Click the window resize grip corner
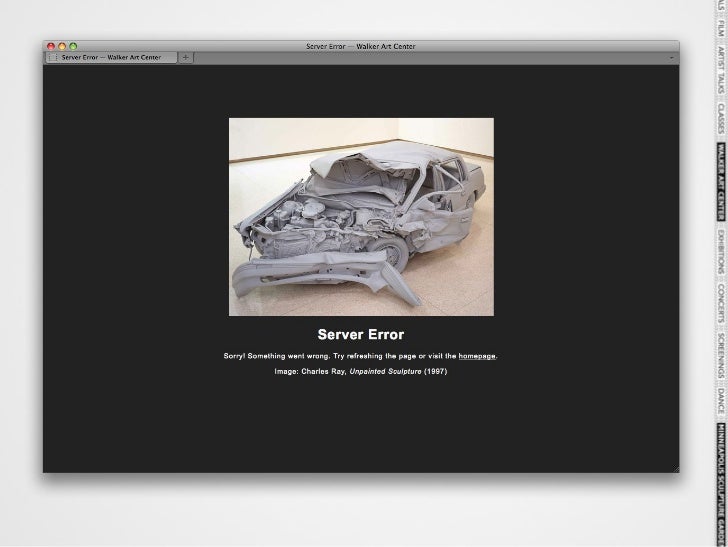 click(675, 469)
